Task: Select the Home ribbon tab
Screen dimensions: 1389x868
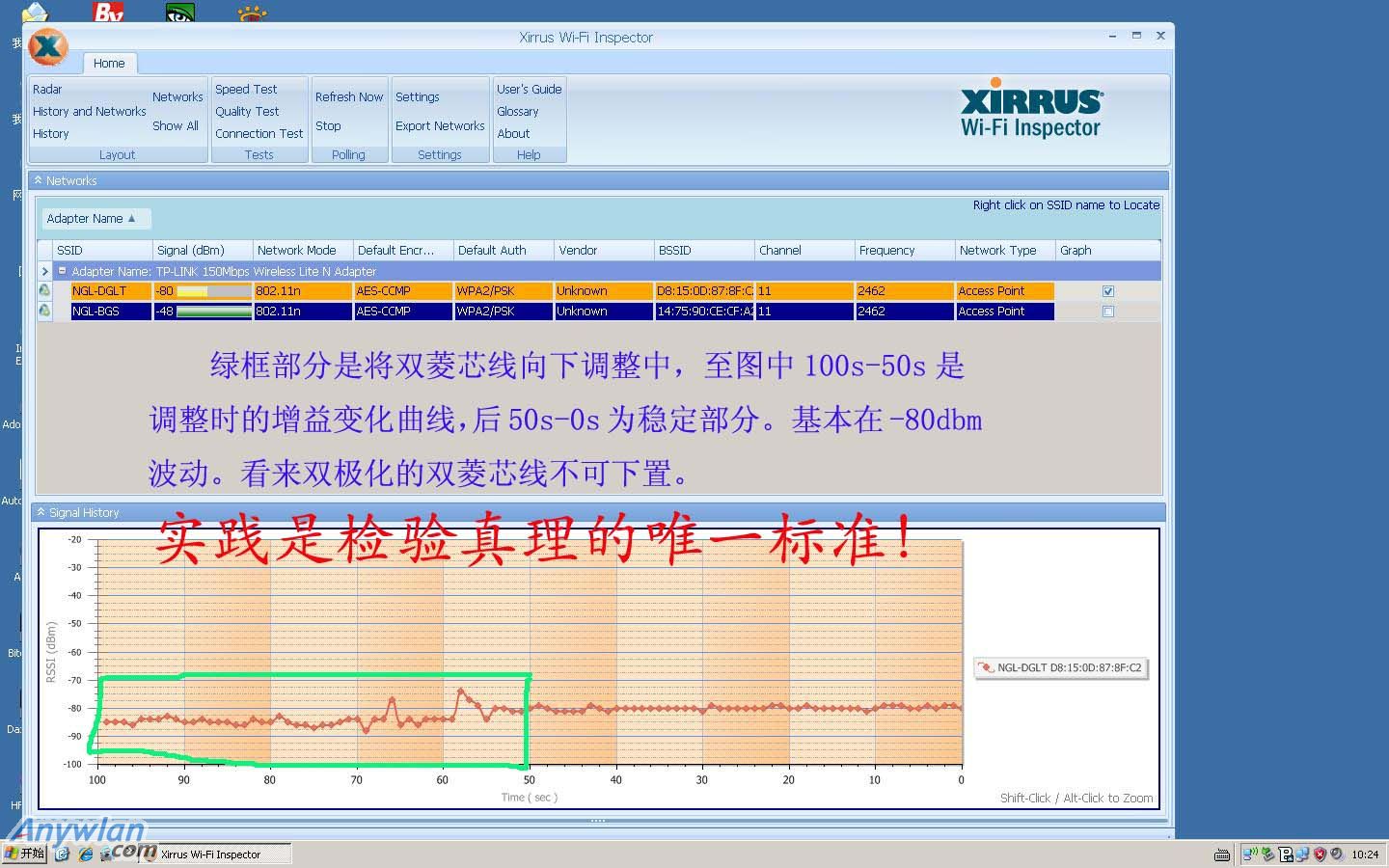Action: pos(109,63)
